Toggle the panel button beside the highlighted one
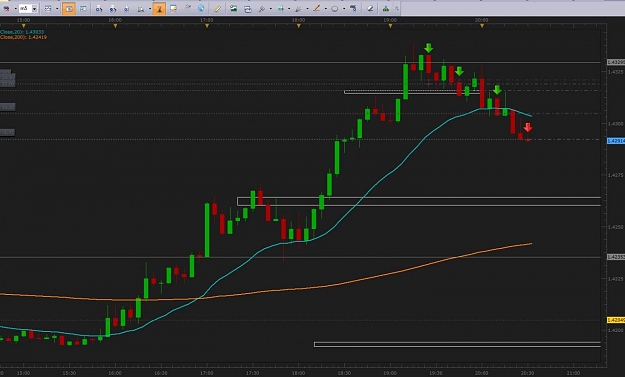The image size is (625, 377). (x=83, y=8)
